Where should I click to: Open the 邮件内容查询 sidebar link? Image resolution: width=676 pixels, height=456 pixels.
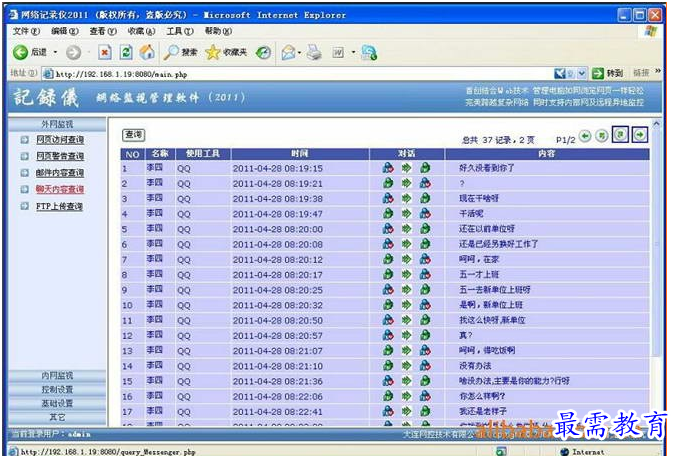pos(60,173)
